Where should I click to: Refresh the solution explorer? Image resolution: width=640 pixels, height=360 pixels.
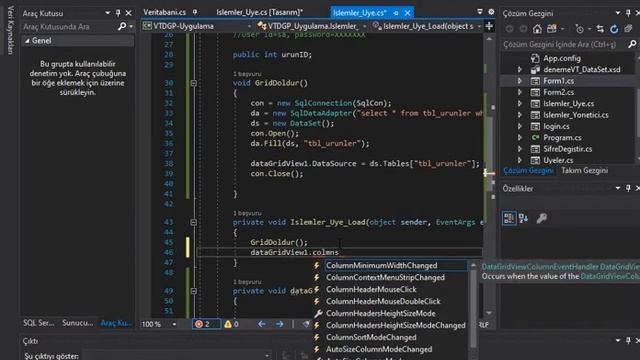614,29
